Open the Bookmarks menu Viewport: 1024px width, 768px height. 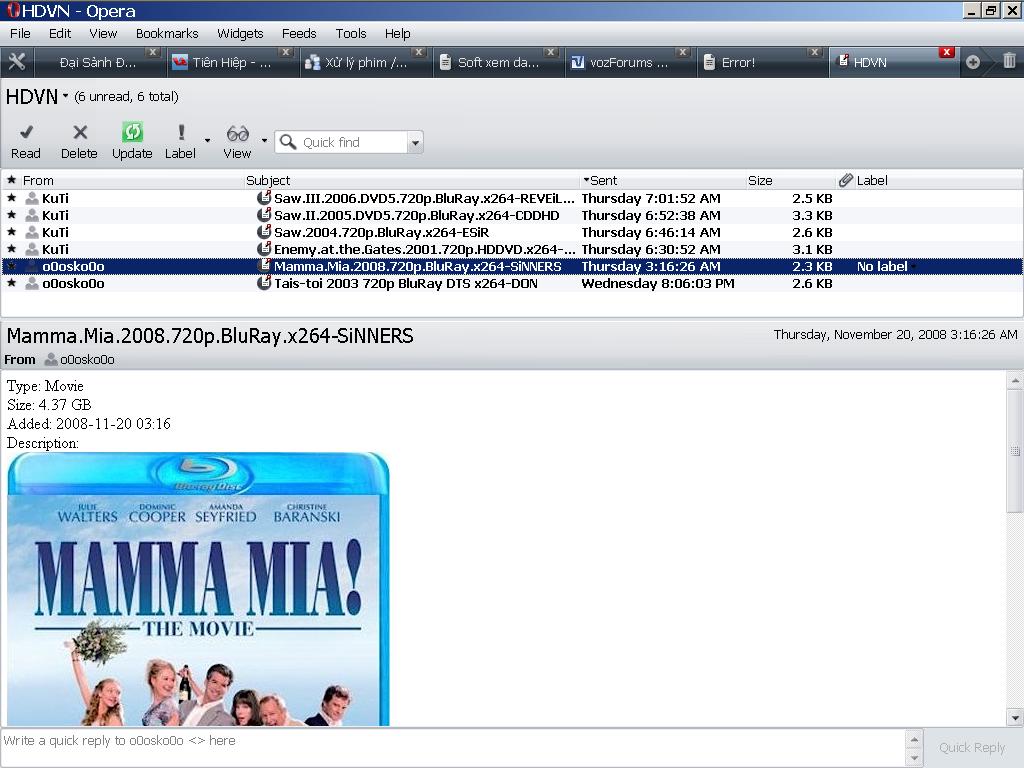tap(167, 33)
